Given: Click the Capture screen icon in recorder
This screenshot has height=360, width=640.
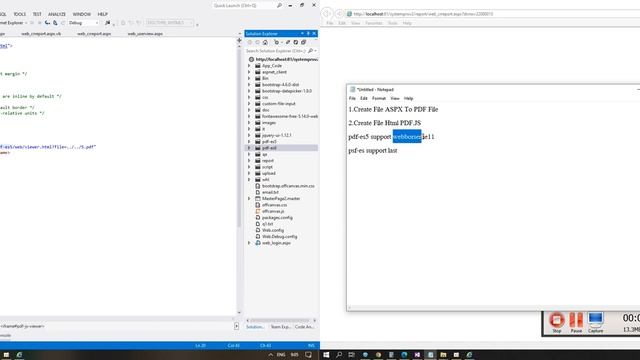Looking at the screenshot, I should coord(596,322).
